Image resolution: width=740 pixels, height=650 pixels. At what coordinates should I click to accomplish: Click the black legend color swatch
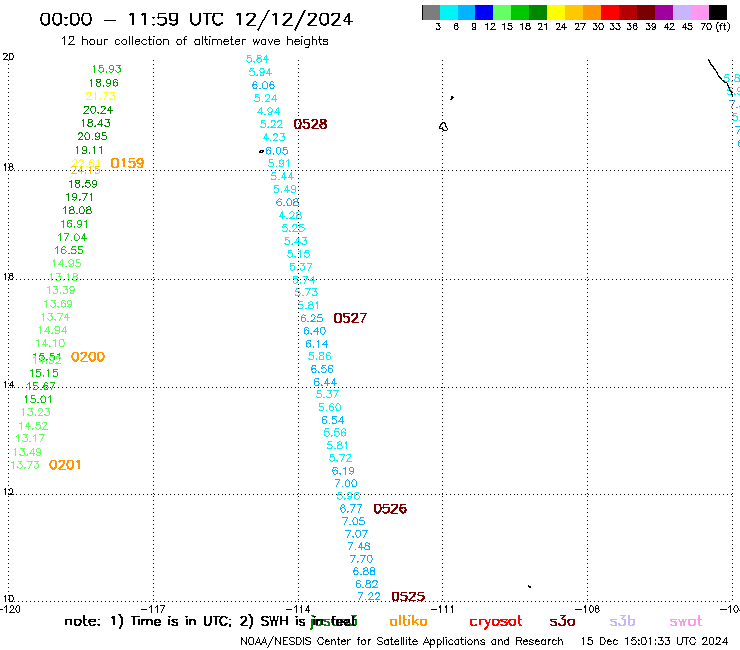coord(717,12)
